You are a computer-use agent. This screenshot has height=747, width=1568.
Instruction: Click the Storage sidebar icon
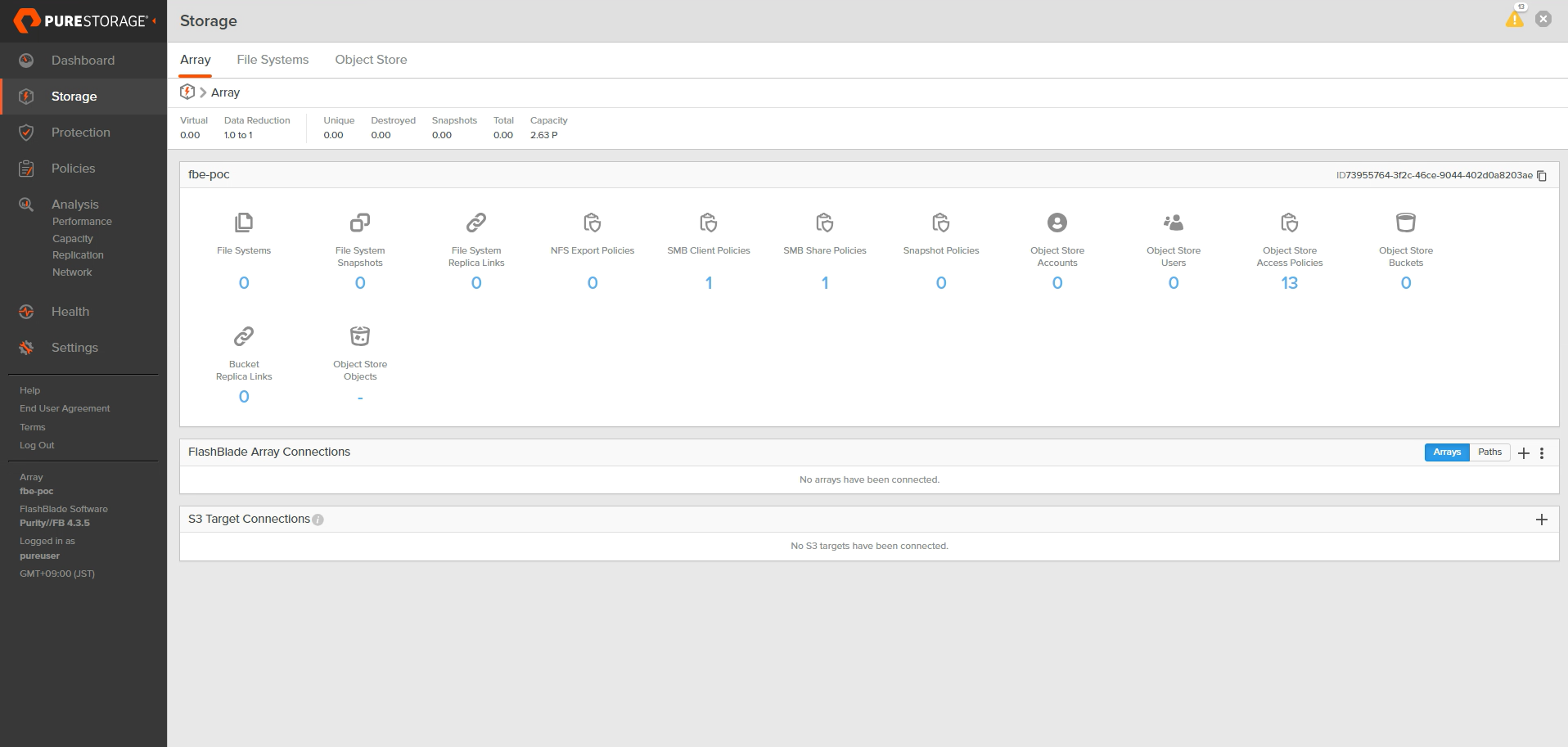[x=26, y=97]
